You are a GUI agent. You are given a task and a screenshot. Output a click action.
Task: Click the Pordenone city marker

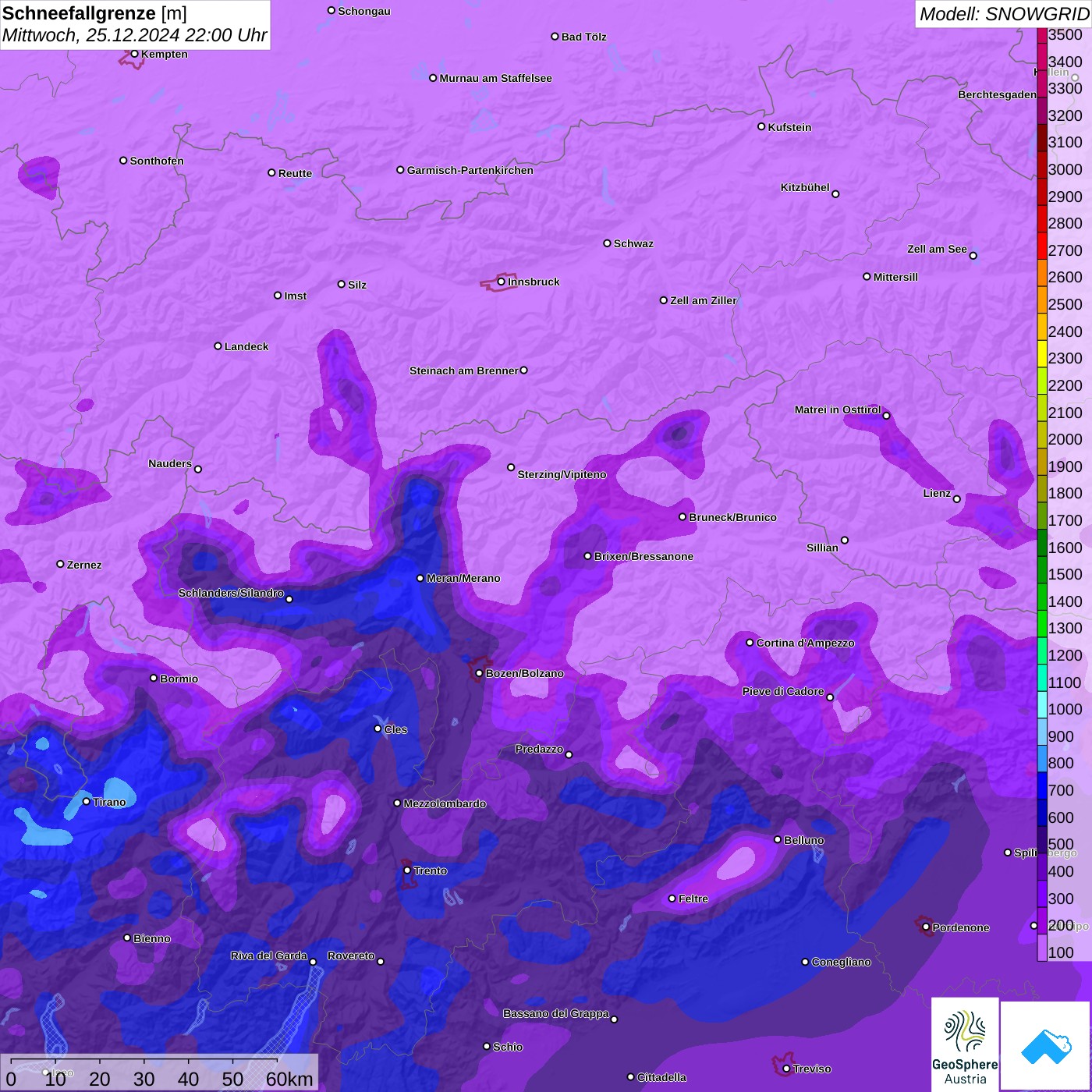[x=926, y=927]
